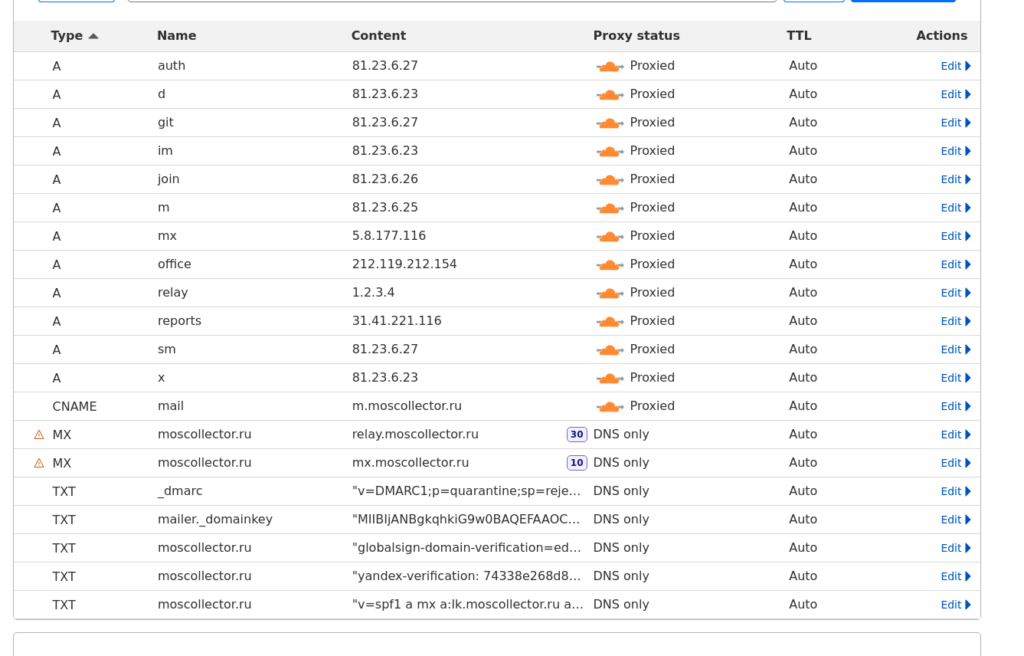Click the TTL column header
The image size is (1024, 656).
798,36
